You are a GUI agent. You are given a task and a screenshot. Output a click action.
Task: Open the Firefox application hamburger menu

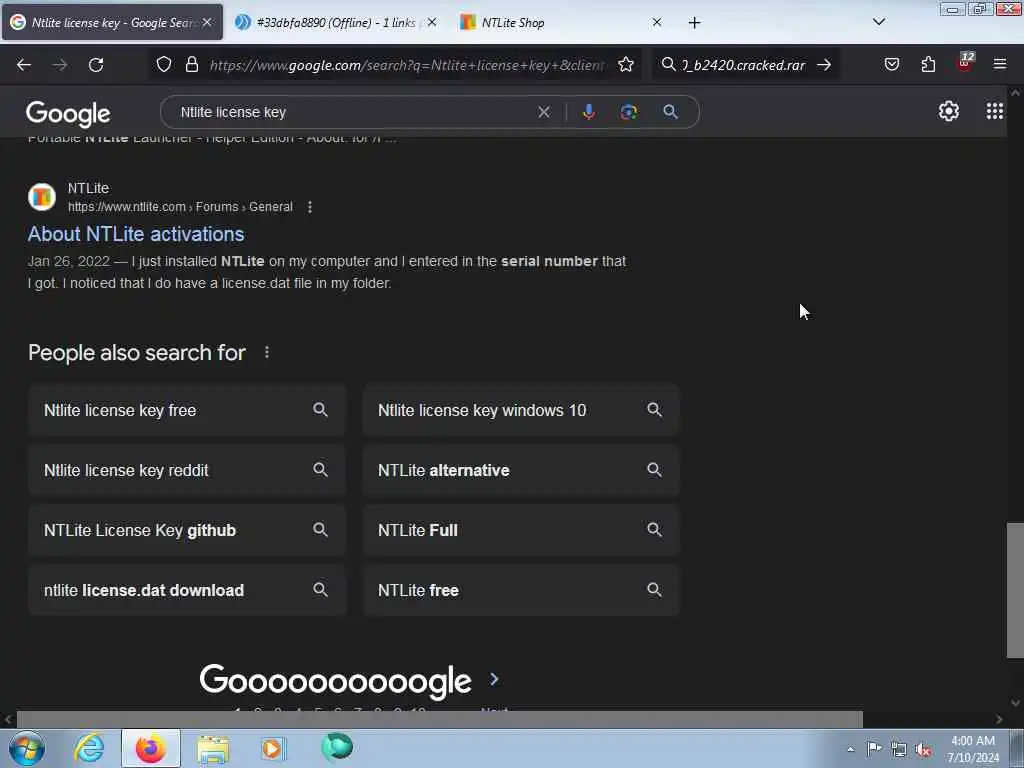(999, 64)
